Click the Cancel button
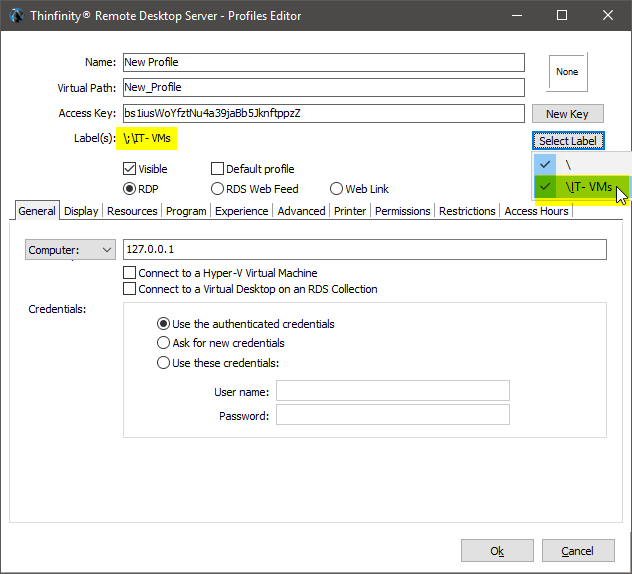The width and height of the screenshot is (632, 574). (578, 551)
